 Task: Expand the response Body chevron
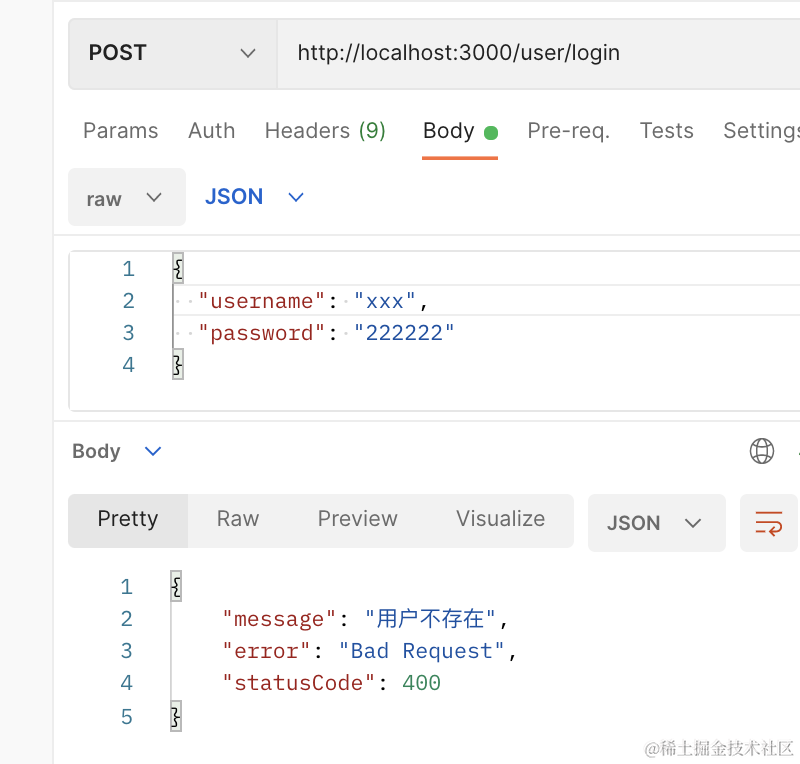[x=153, y=451]
